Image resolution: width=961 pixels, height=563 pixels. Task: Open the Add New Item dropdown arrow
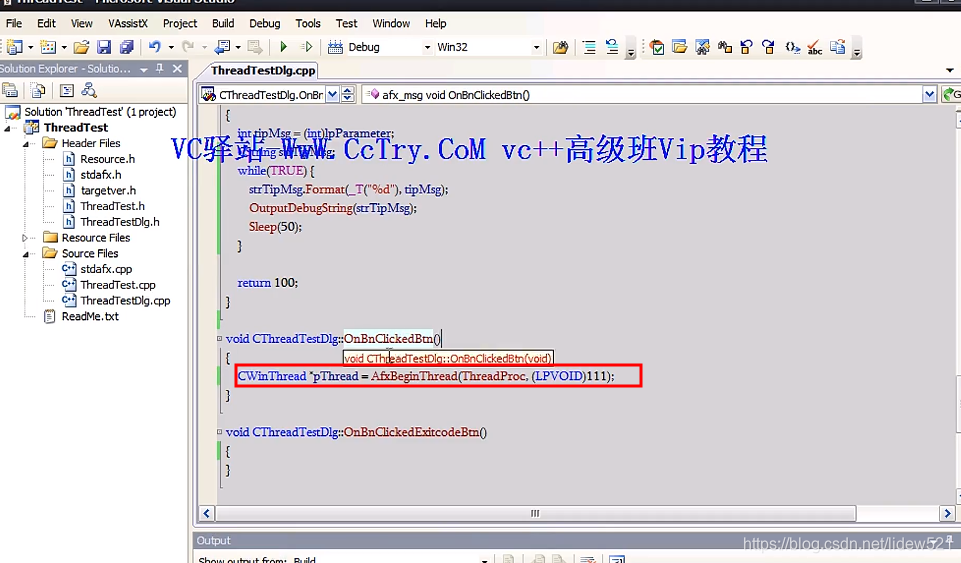tap(64, 47)
